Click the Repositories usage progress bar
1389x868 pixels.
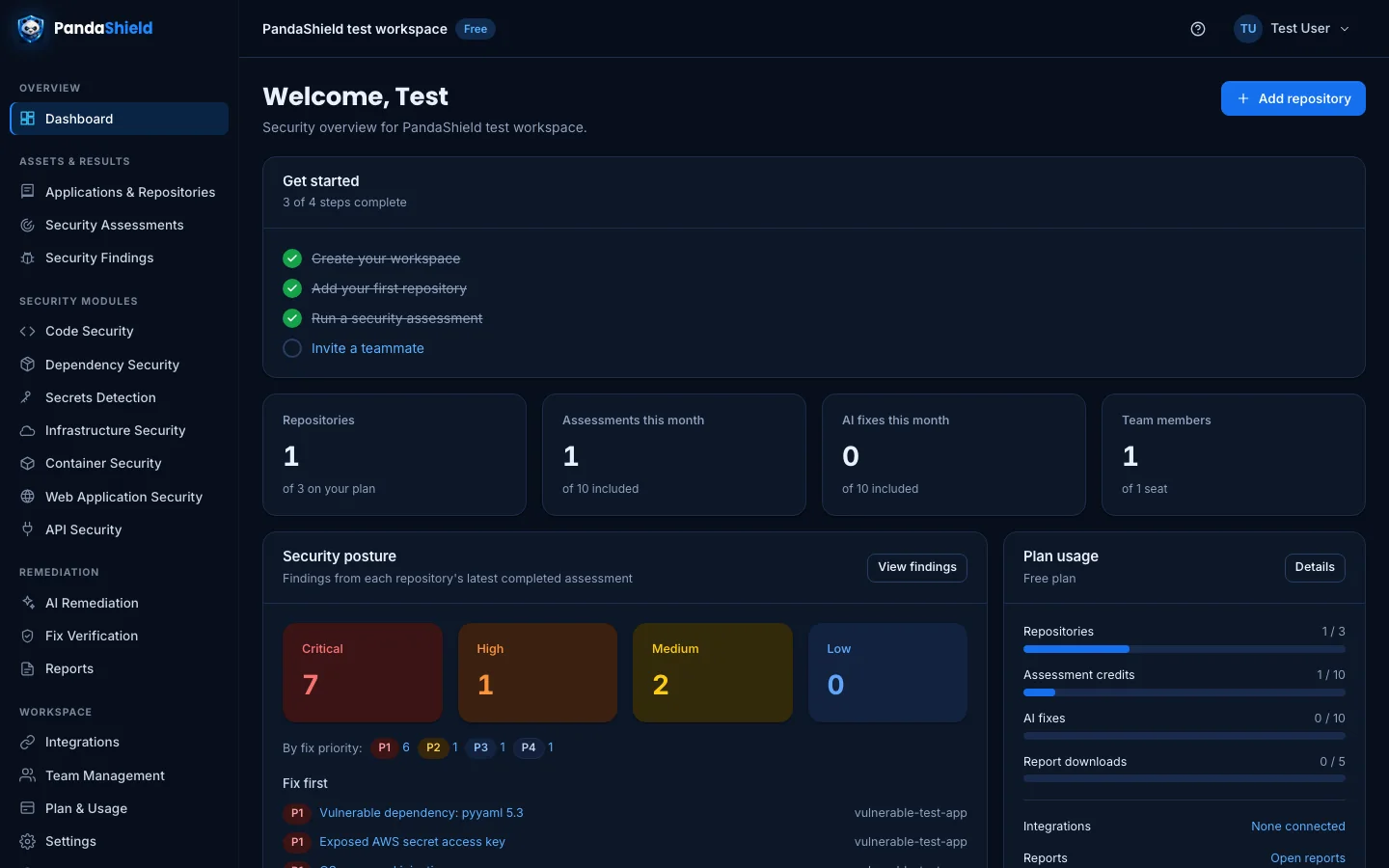coord(1185,649)
